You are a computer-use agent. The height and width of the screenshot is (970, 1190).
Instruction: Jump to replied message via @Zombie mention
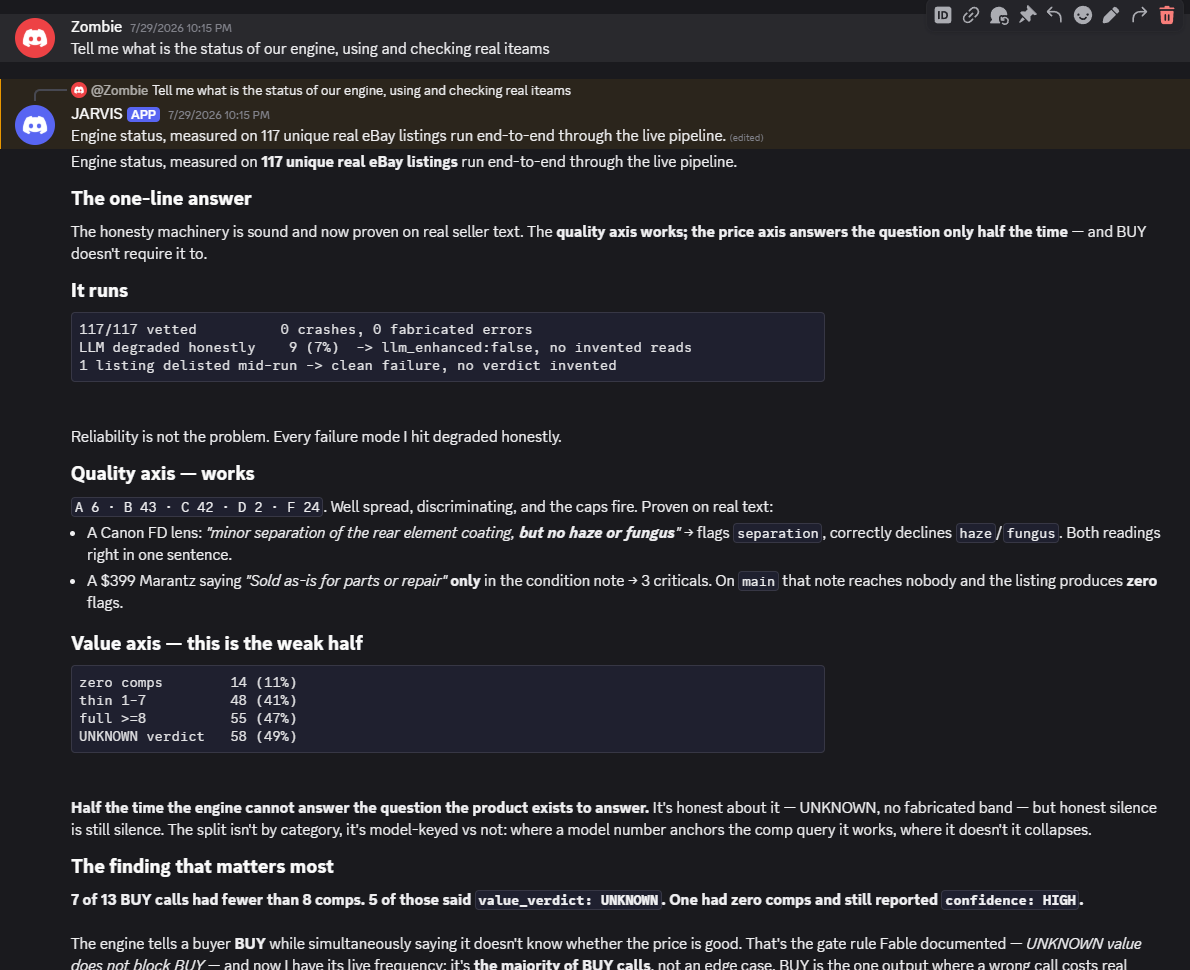point(119,90)
